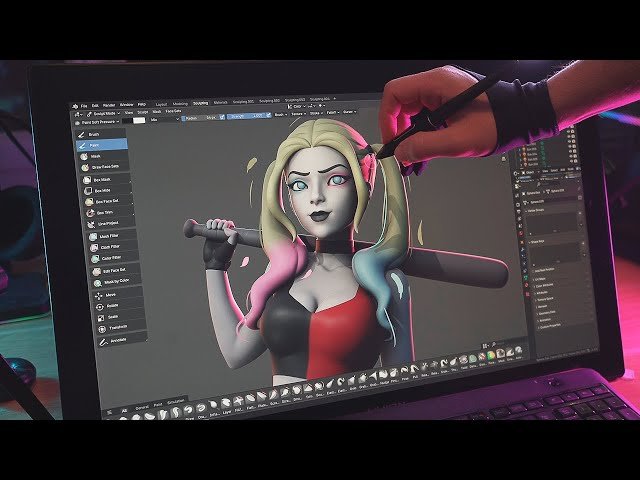Viewport: 640px width, 480px height.
Task: Select the Edit Face Set tool
Action: click(x=116, y=271)
